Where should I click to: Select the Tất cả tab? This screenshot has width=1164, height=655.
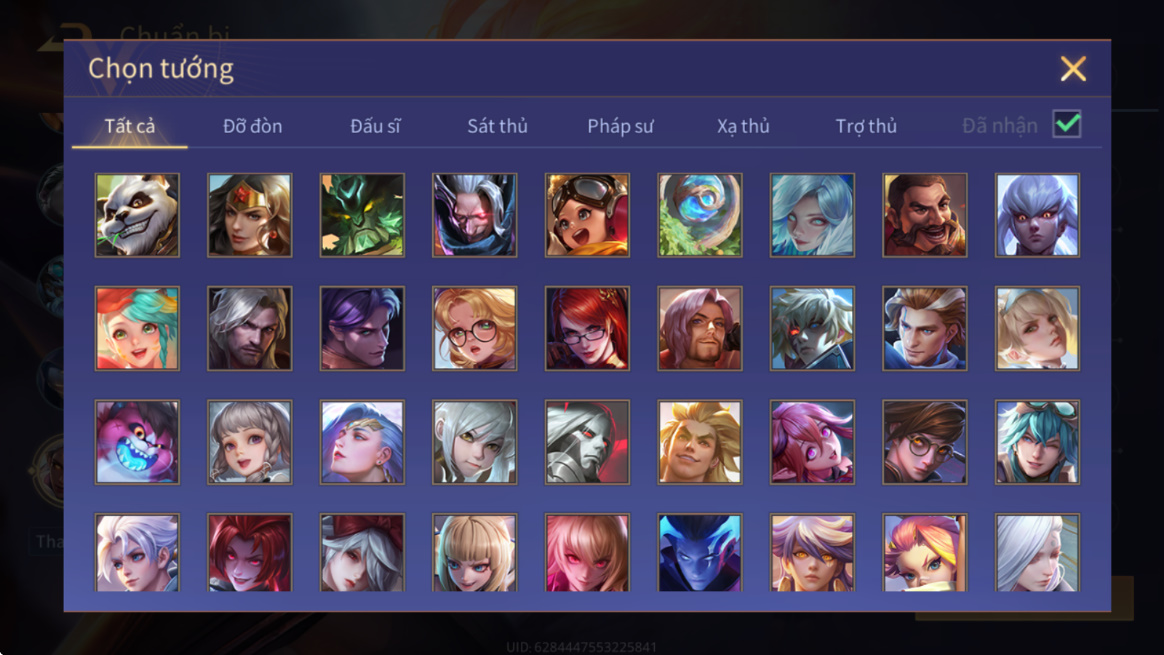130,126
